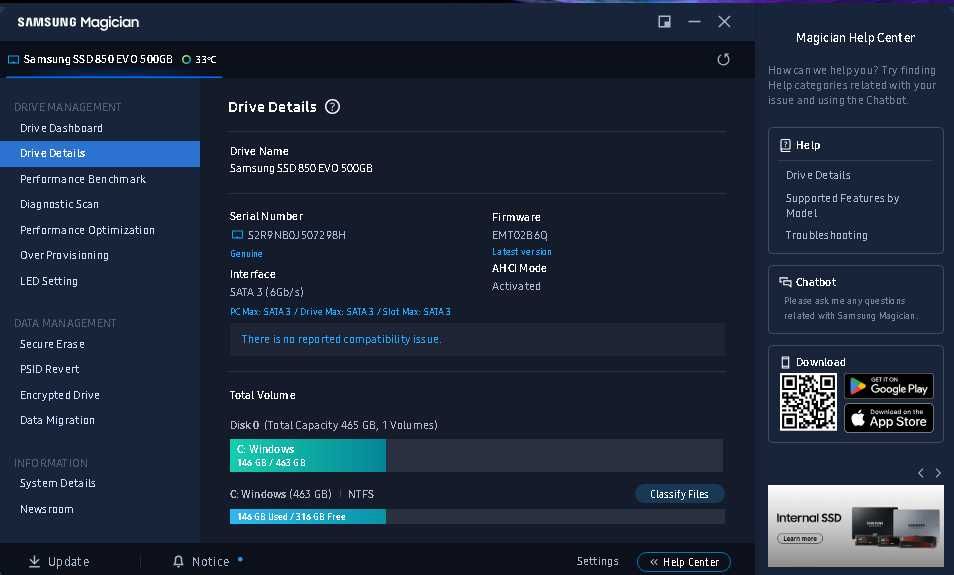
Task: Open Encrypted Drive
Action: pos(60,395)
